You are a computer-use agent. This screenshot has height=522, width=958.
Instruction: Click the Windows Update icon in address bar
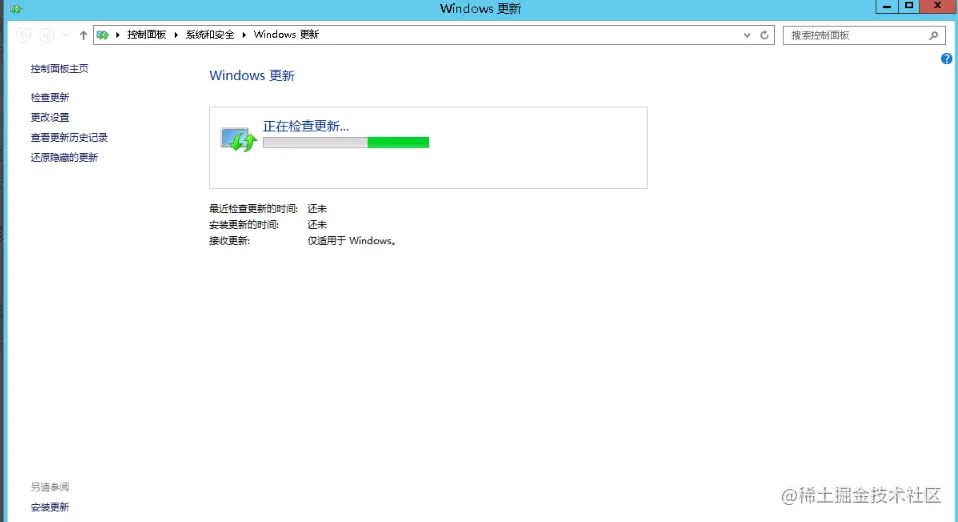103,35
